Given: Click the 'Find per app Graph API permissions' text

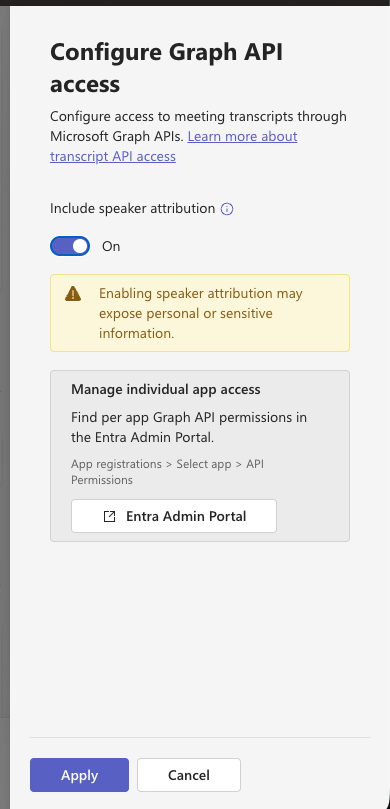Looking at the screenshot, I should point(189,427).
